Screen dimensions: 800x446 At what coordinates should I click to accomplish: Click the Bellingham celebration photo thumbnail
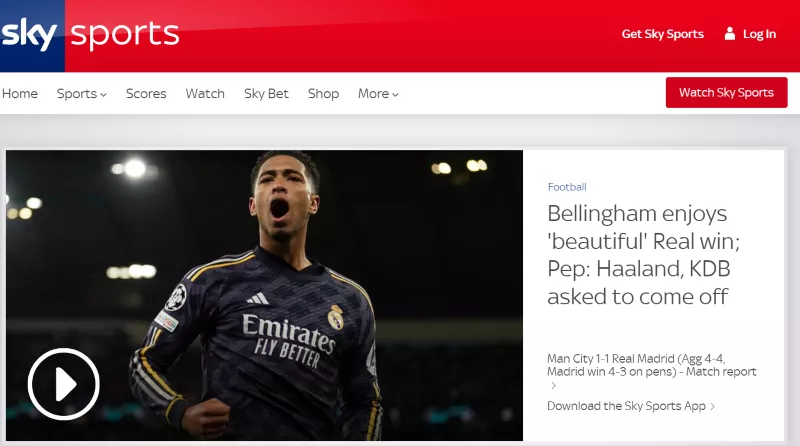264,295
